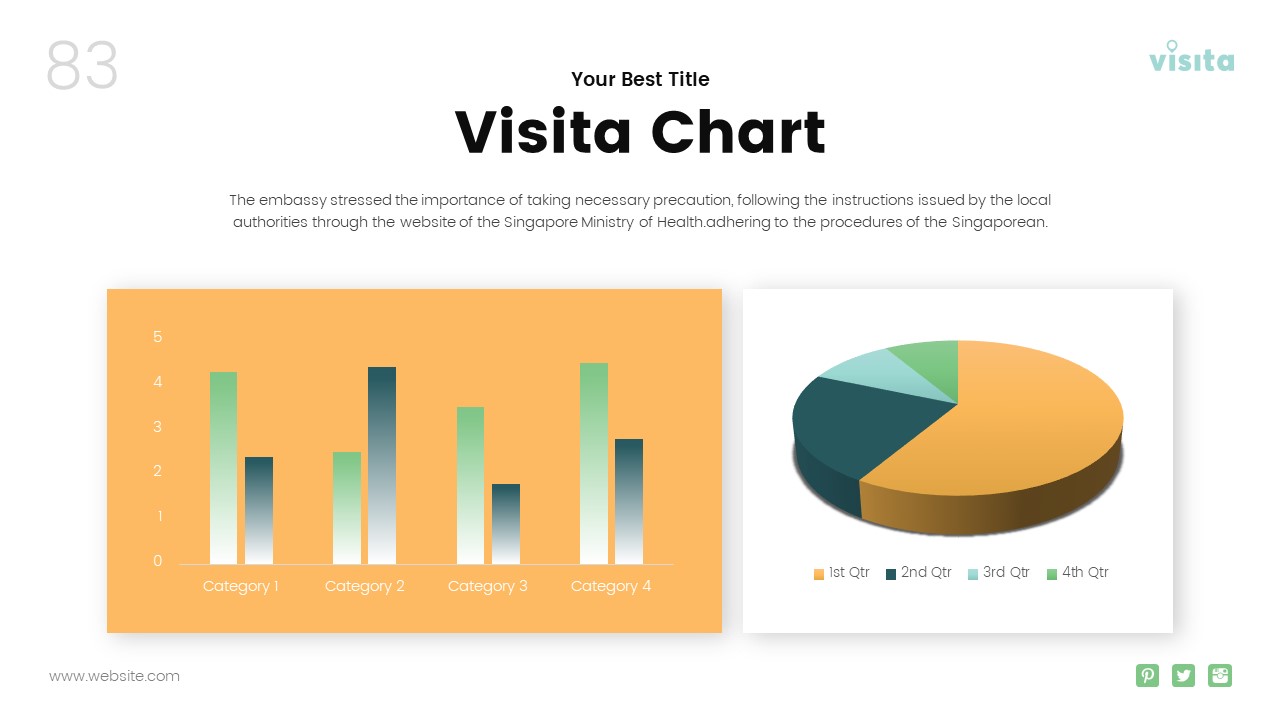
Task: Click the Pinterest icon in the footer
Action: [x=1147, y=676]
